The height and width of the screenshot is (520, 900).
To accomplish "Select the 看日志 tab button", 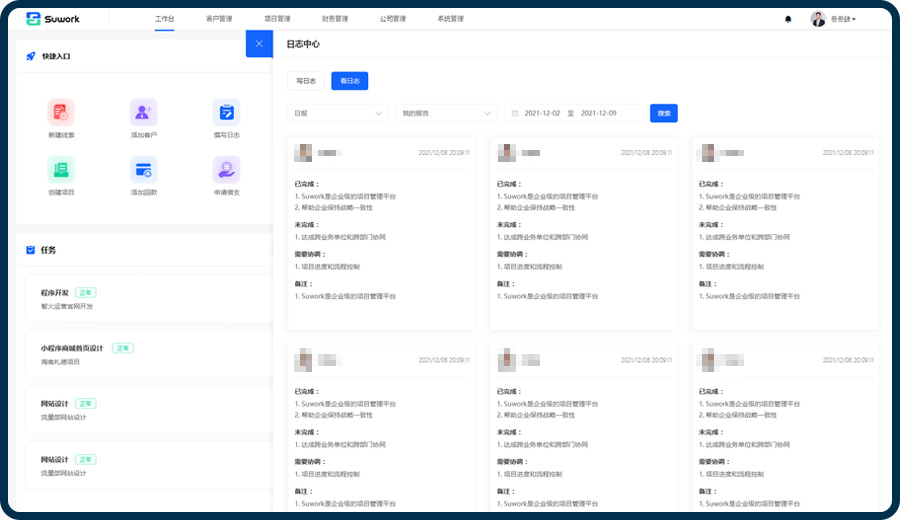I will point(349,81).
